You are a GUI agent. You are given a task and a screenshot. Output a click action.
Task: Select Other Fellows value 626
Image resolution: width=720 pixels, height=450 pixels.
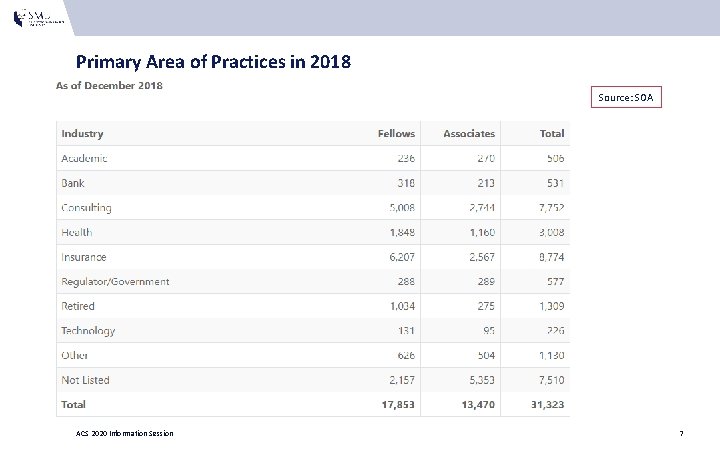406,355
